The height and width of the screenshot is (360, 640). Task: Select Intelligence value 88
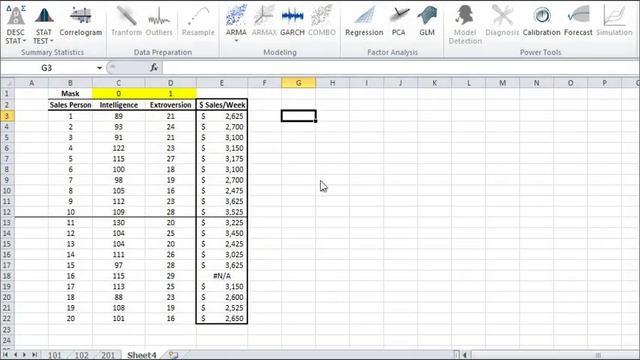(x=118, y=297)
